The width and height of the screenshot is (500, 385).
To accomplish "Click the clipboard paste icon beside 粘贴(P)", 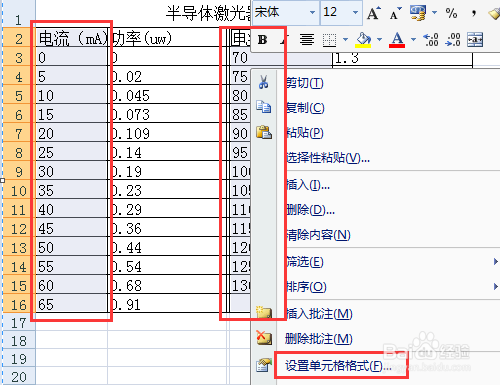I will pos(264,132).
